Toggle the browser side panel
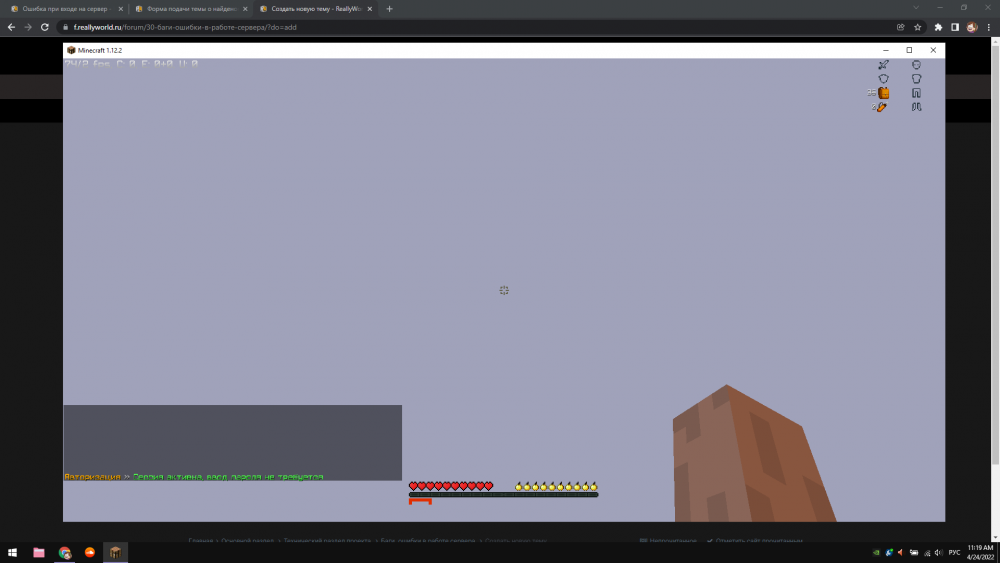This screenshot has height=563, width=1000. pyautogui.click(x=955, y=27)
